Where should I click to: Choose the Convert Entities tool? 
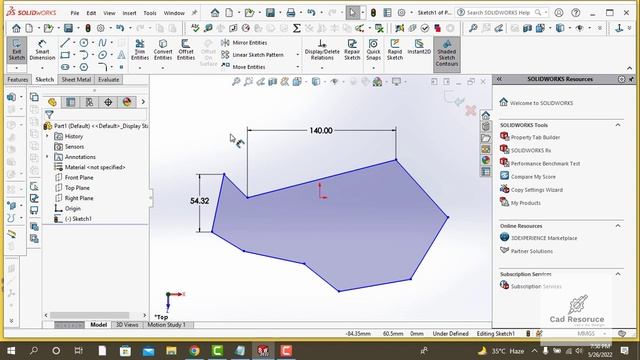tap(163, 50)
